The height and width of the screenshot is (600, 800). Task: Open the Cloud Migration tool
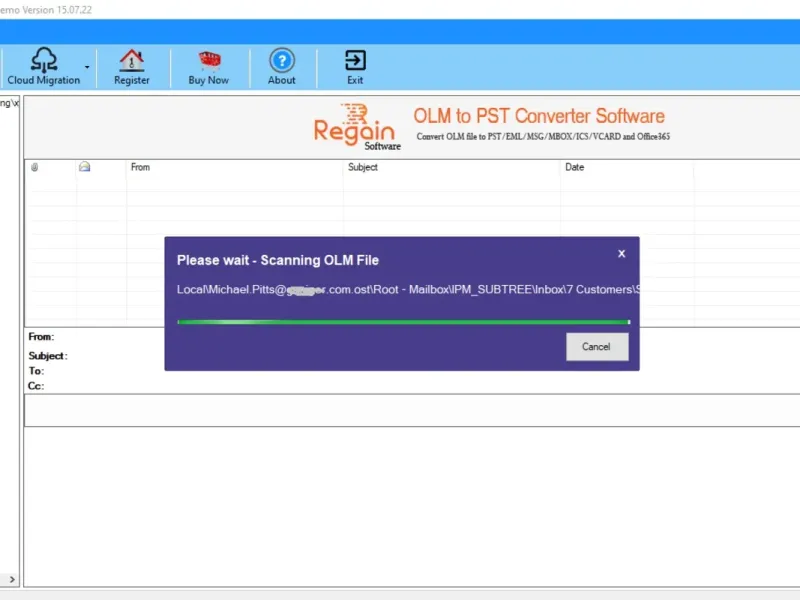pos(44,66)
